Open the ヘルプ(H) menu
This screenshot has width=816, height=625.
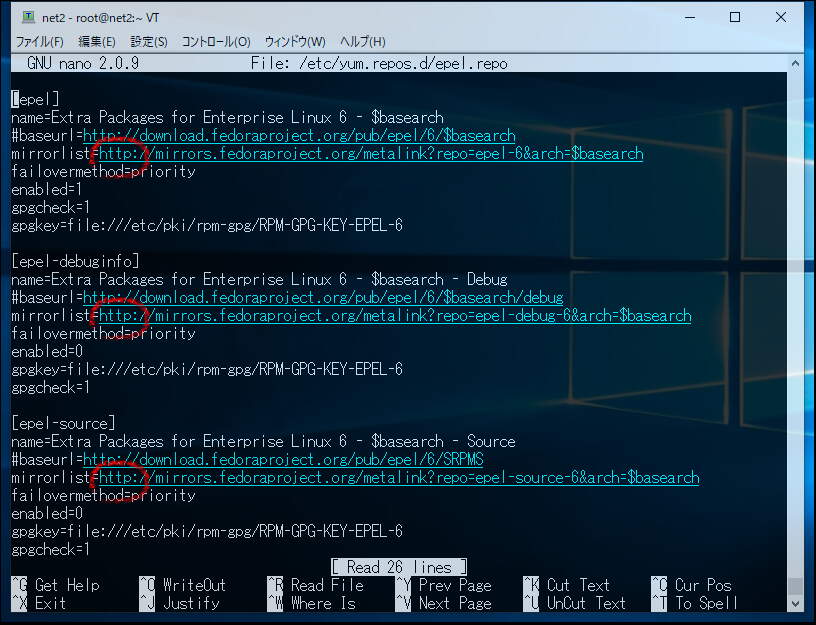(x=363, y=42)
